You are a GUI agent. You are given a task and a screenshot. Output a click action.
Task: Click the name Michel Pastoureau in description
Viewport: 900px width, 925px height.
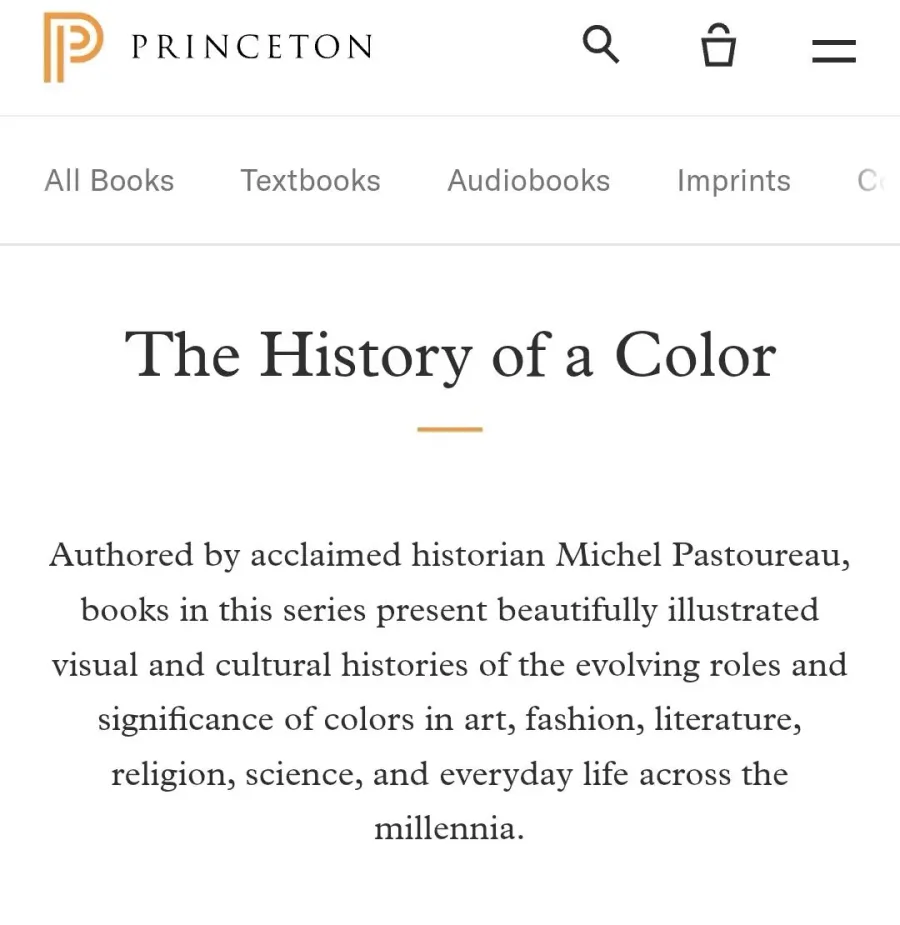[702, 555]
